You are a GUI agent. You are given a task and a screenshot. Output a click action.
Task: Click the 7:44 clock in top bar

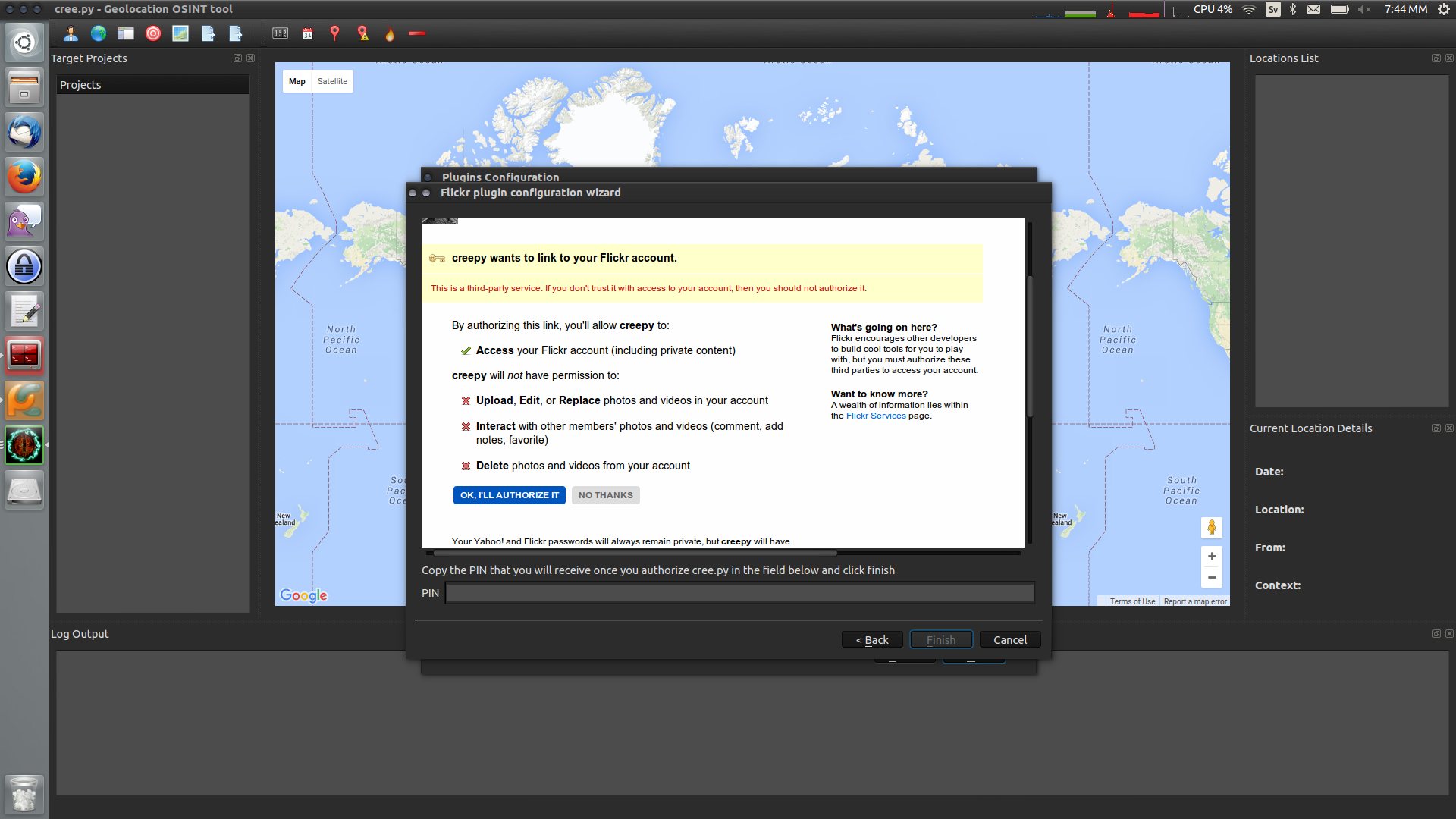[1406, 9]
